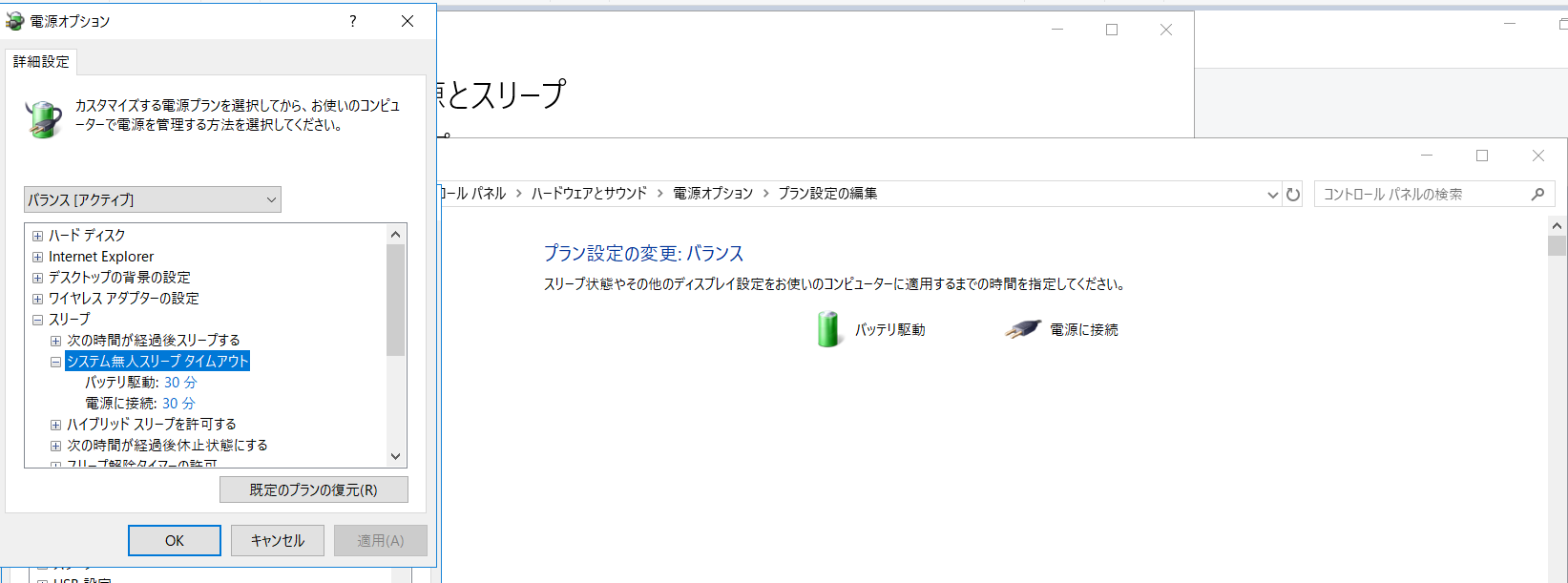Expand ワイヤレス アダプターの設定 node
Image resolution: width=1568 pixels, height=583 pixels.
[37, 299]
